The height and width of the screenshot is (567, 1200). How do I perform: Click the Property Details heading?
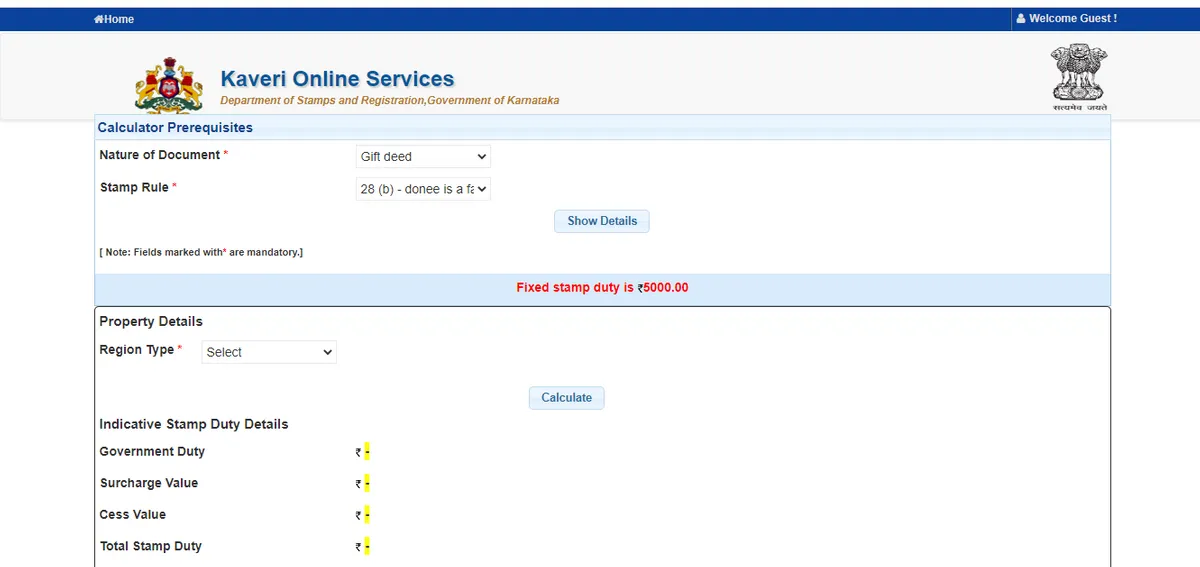click(x=151, y=321)
